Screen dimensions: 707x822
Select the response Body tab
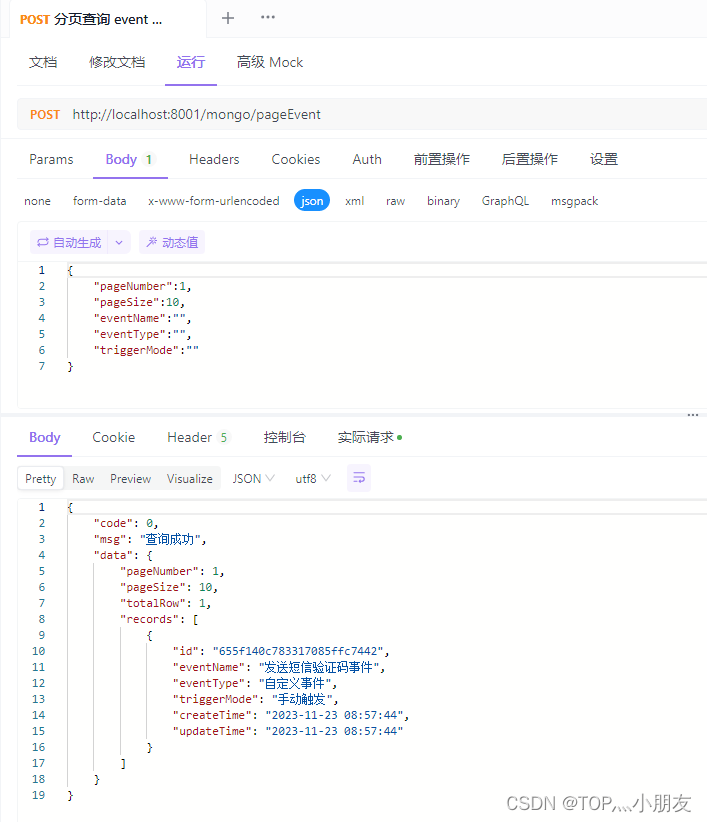click(x=45, y=437)
